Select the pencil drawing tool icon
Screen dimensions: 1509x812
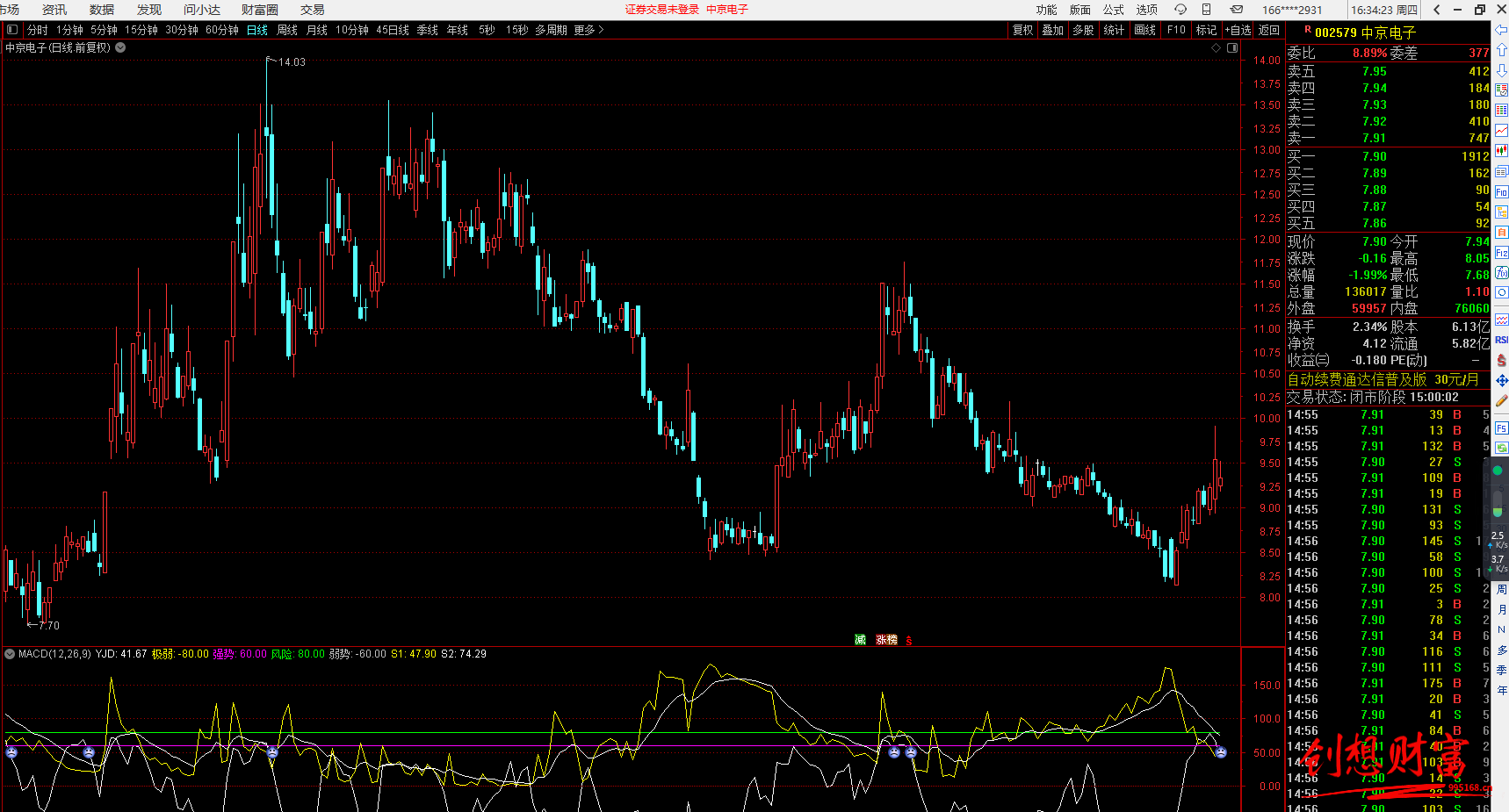(1501, 400)
